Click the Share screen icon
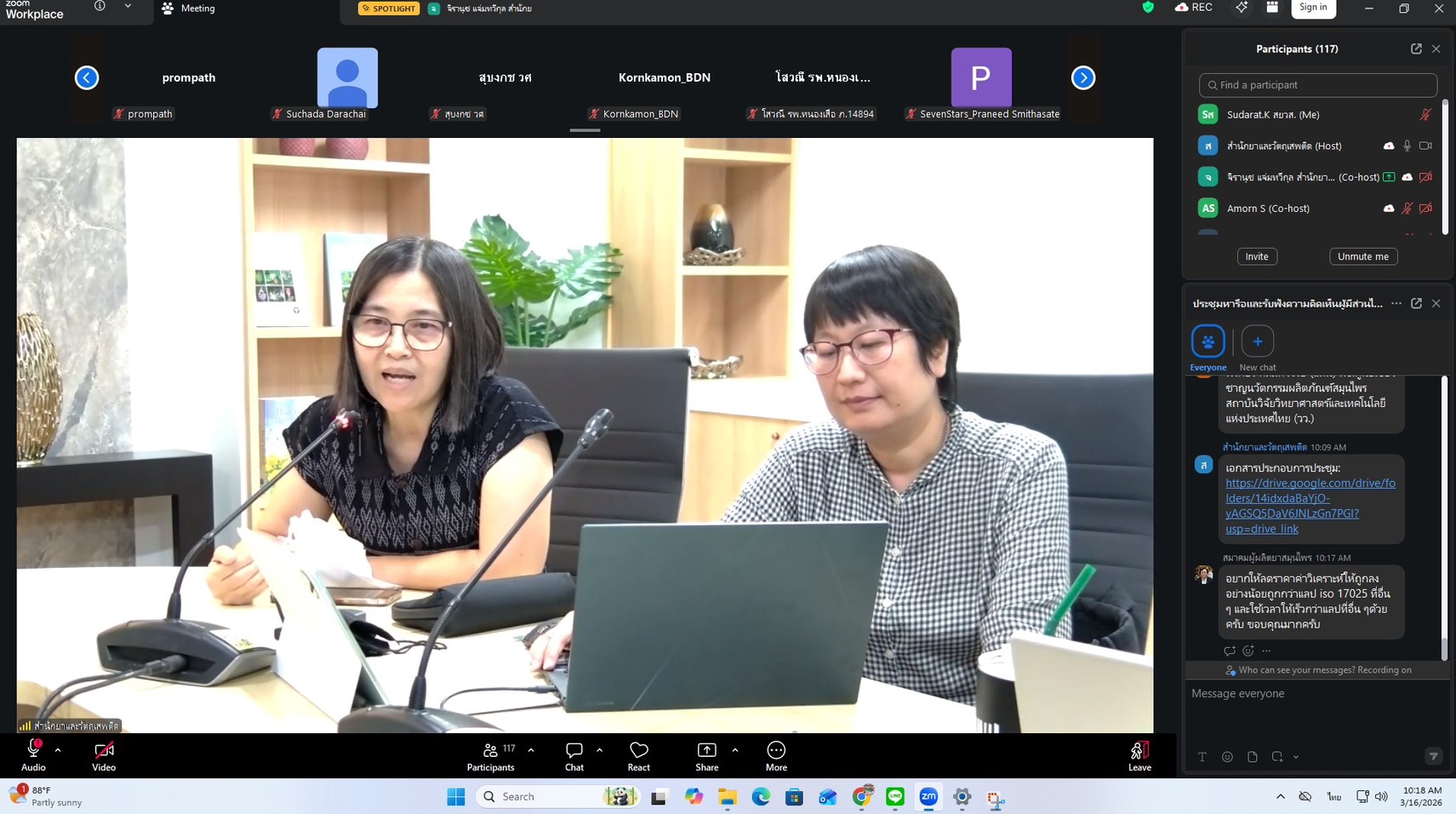This screenshot has width=1456, height=814. pos(706,750)
